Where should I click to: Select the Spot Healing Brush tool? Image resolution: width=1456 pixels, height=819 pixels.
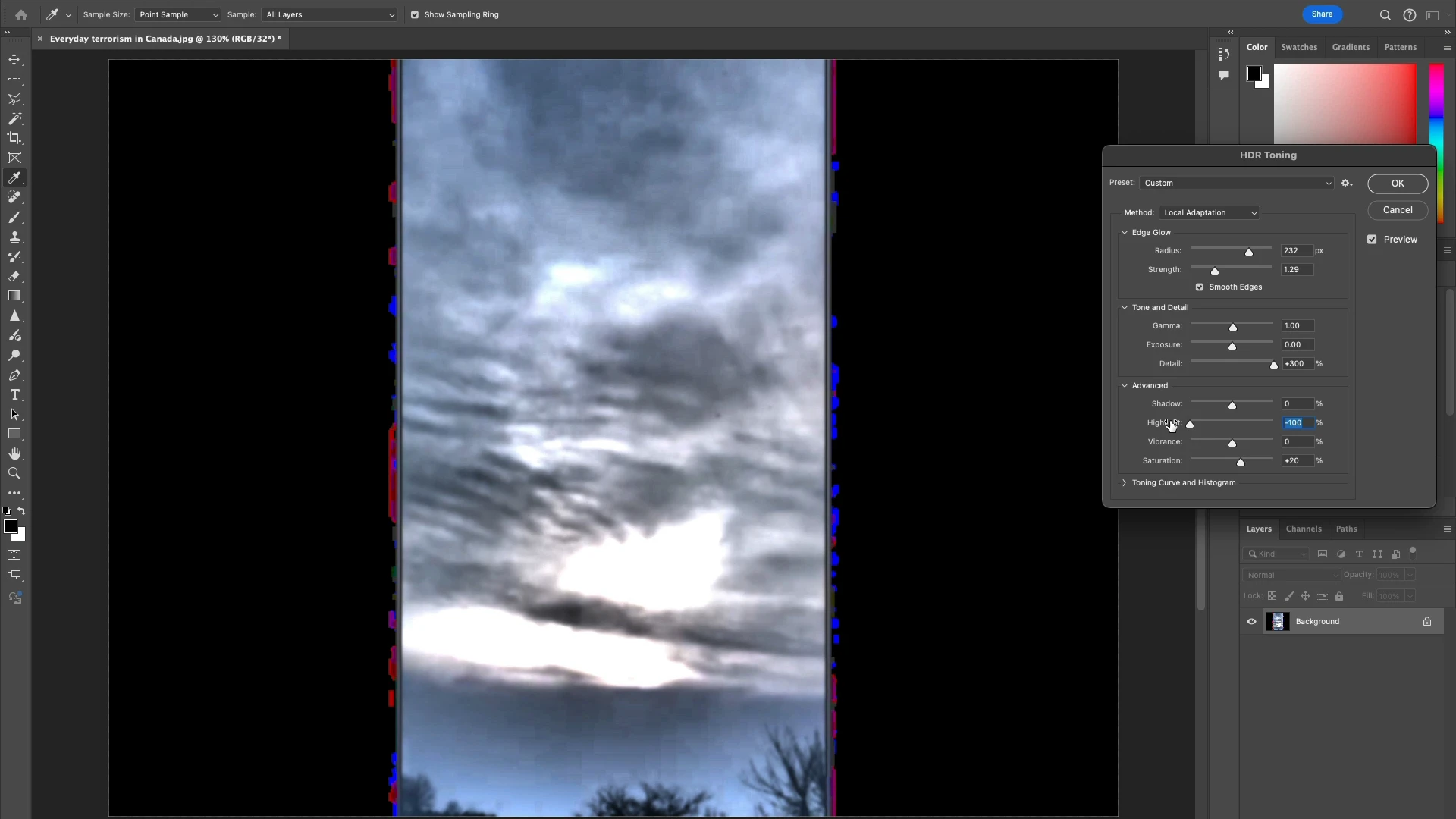click(14, 197)
